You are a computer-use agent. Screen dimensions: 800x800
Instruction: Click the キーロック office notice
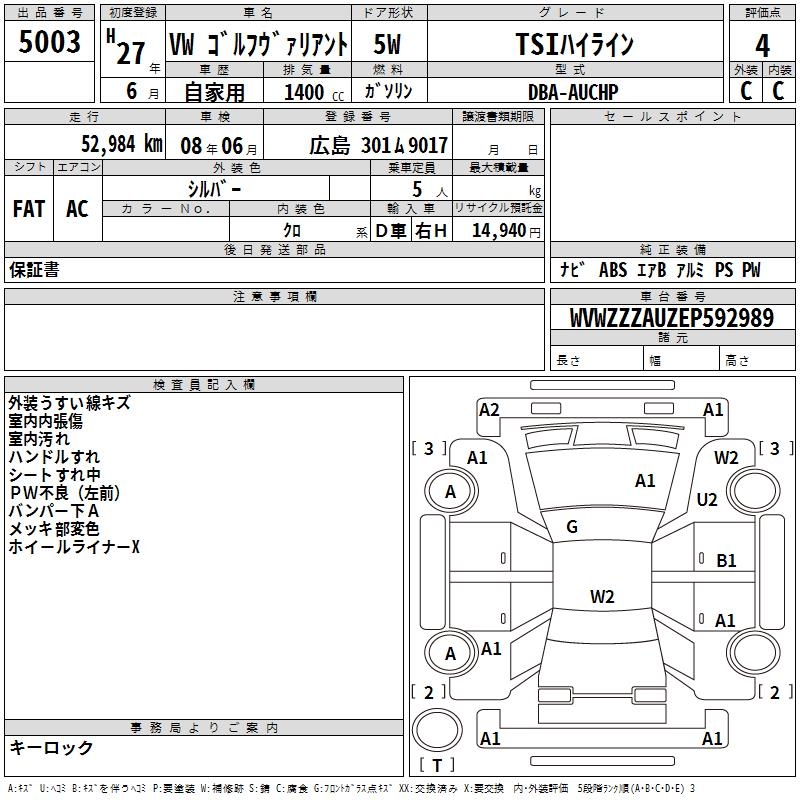tap(51, 747)
